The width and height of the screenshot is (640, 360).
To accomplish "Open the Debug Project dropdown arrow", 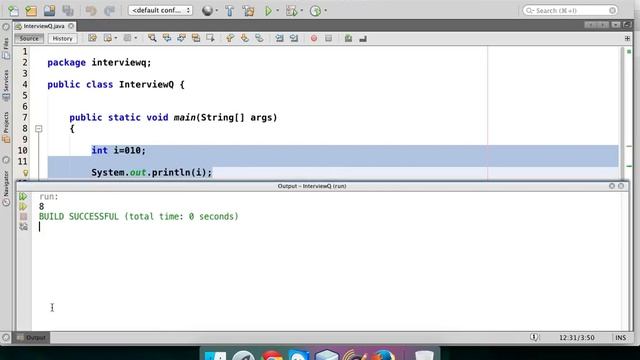I will tap(302, 11).
